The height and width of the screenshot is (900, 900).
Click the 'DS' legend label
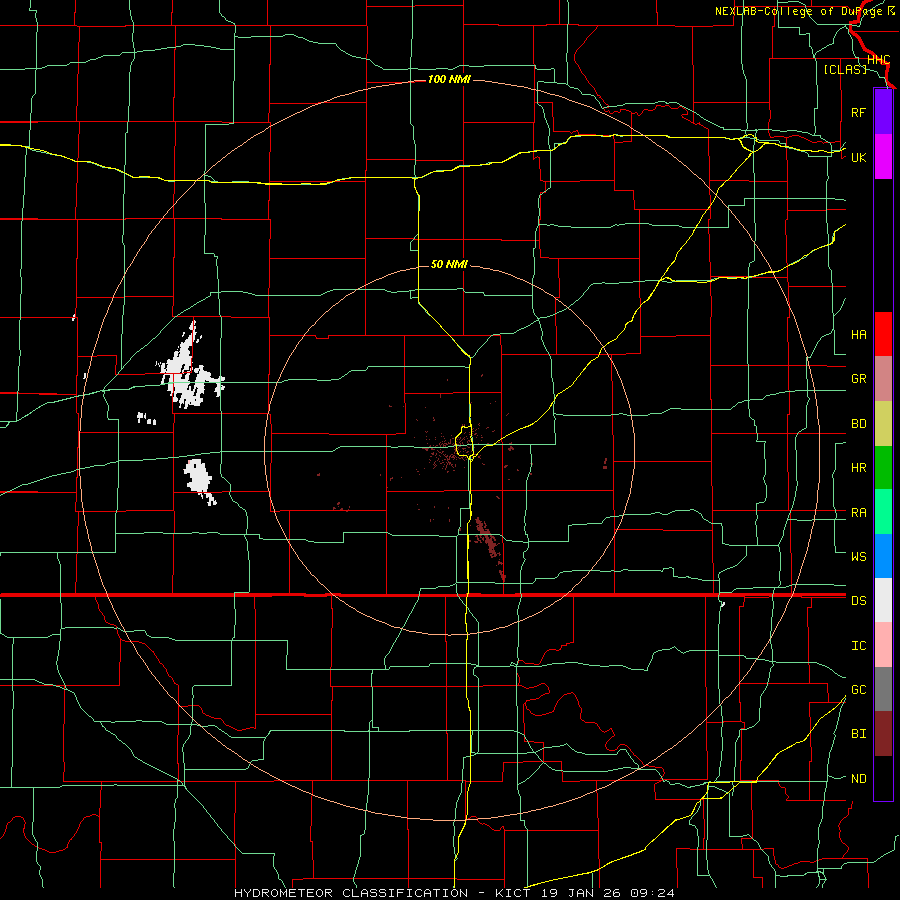coord(858,601)
